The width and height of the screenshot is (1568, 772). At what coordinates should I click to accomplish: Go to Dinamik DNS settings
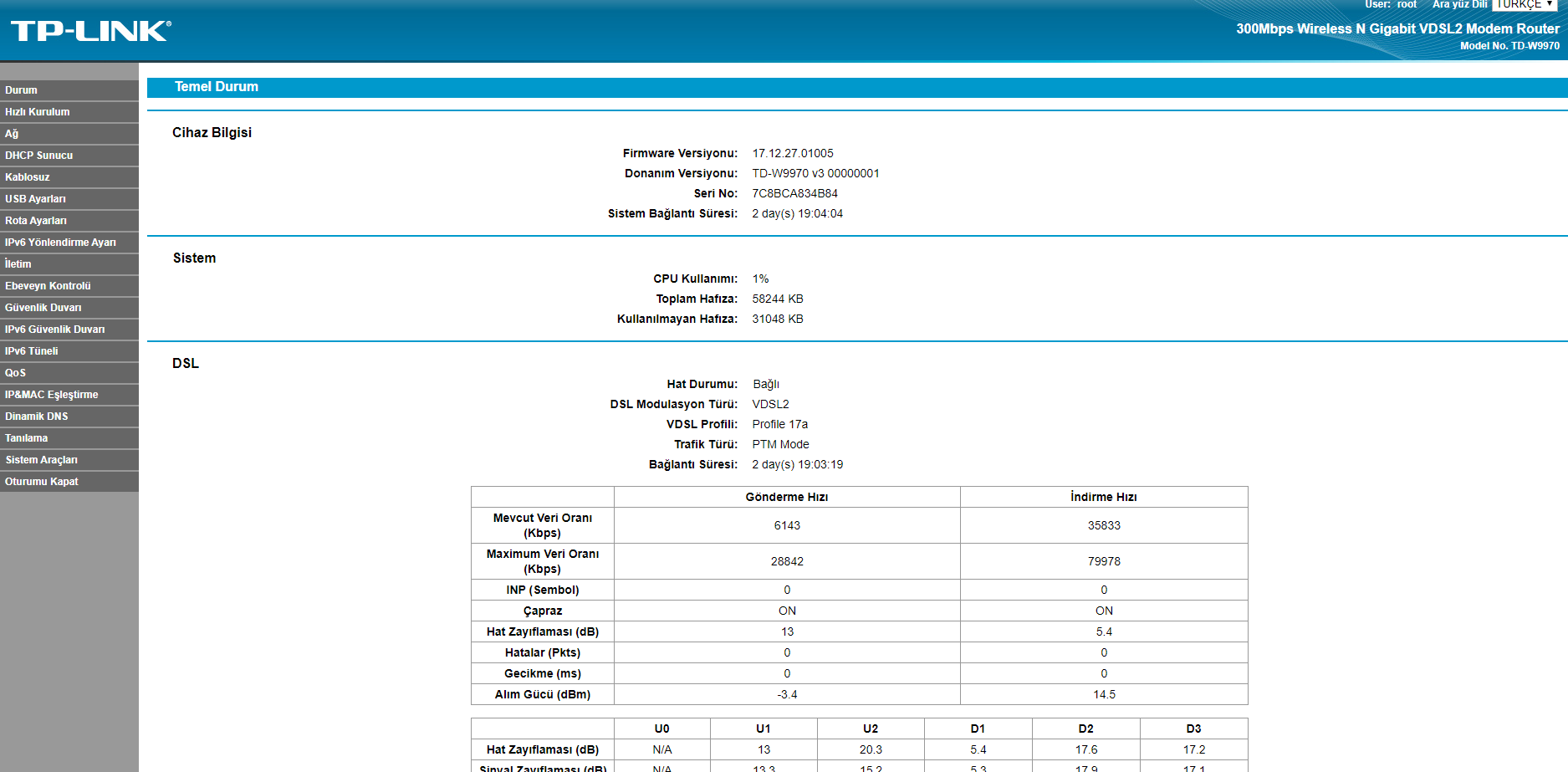69,417
